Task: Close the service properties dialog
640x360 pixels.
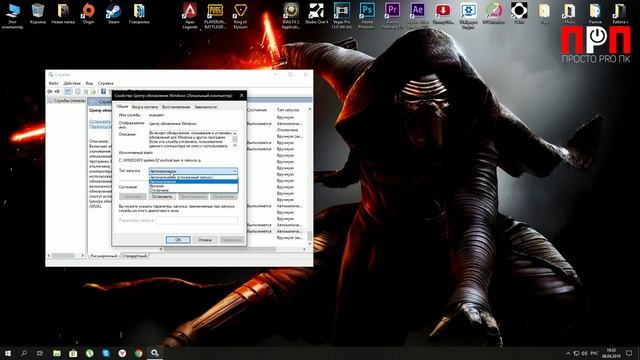Action: [x=241, y=96]
